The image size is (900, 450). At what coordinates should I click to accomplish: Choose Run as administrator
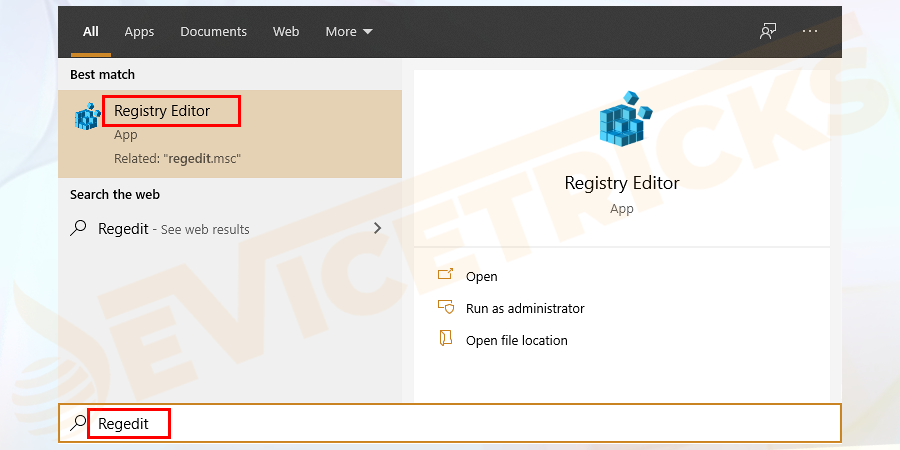click(525, 308)
